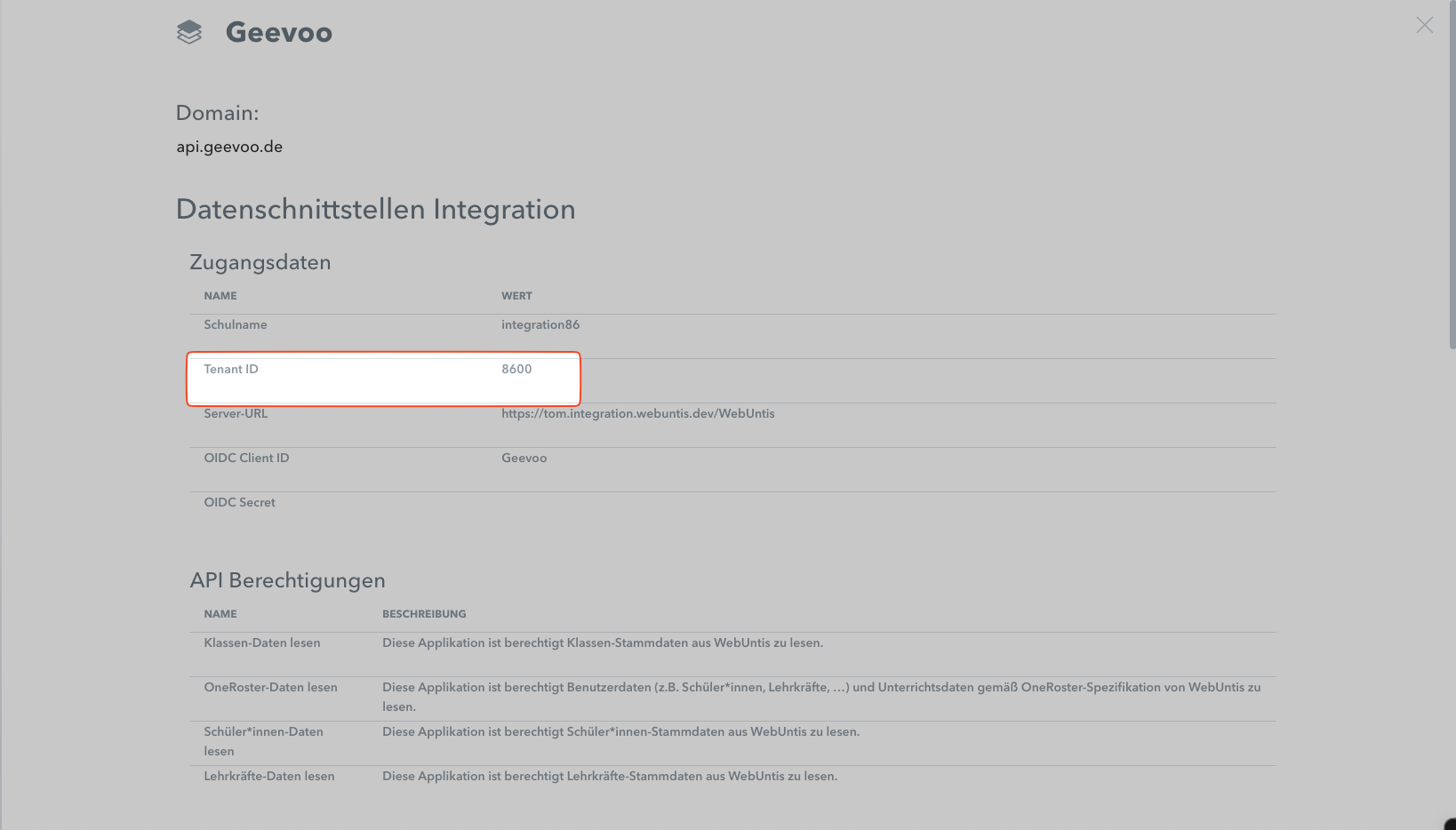Click the Geevoo application title
Viewport: 1456px width, 830px height.
(279, 32)
